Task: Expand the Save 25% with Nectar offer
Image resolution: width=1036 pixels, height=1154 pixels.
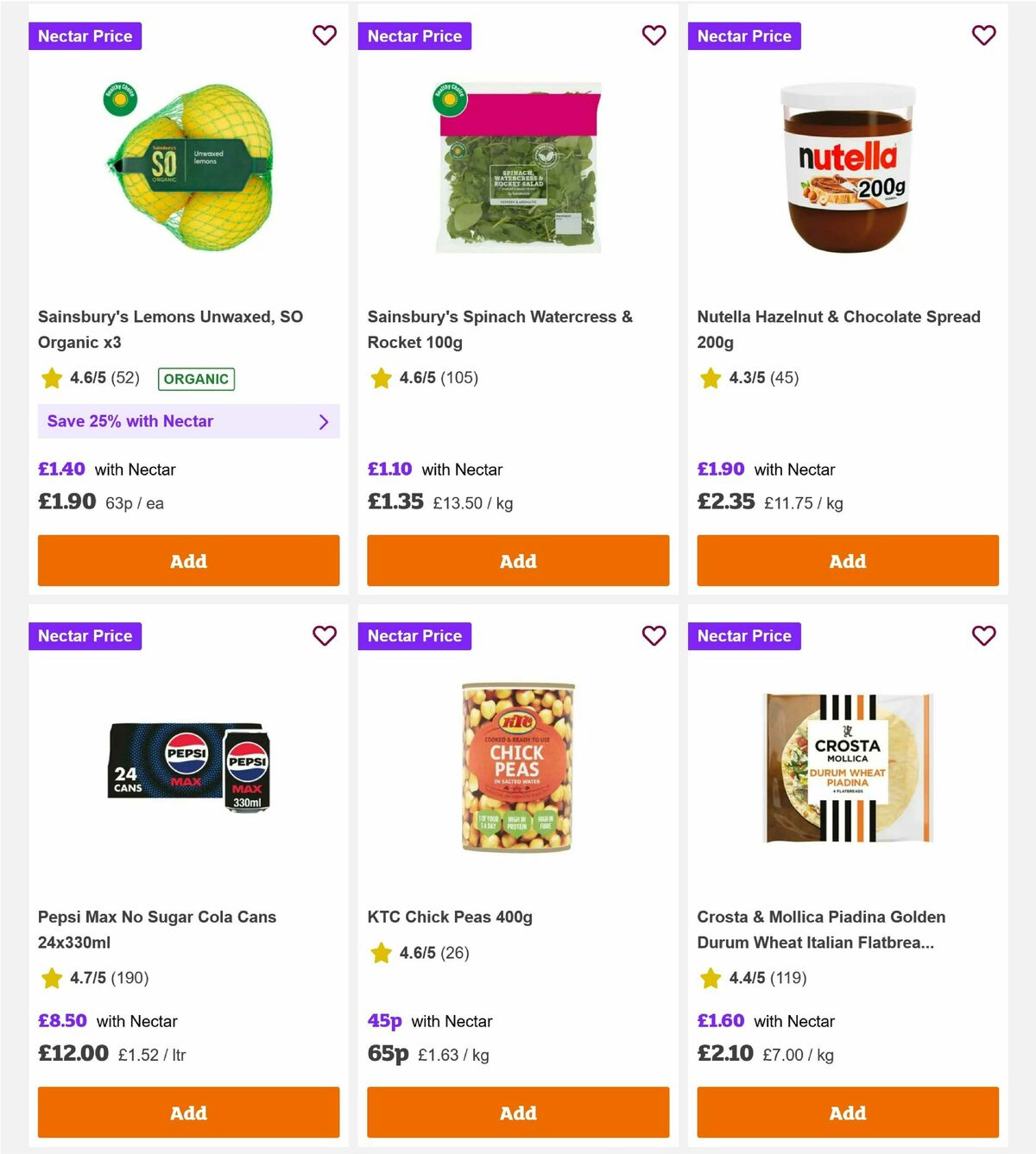Action: pyautogui.click(x=188, y=421)
